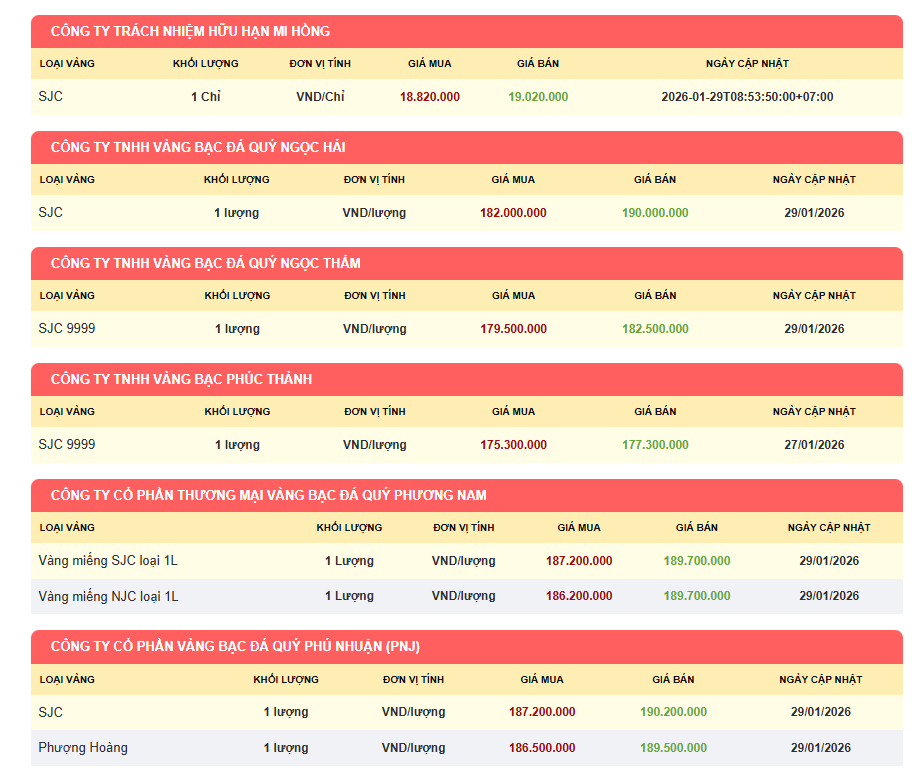This screenshot has width=921, height=780.
Task: Select PNJ sell price 190.200.000
Action: pyautogui.click(x=673, y=712)
